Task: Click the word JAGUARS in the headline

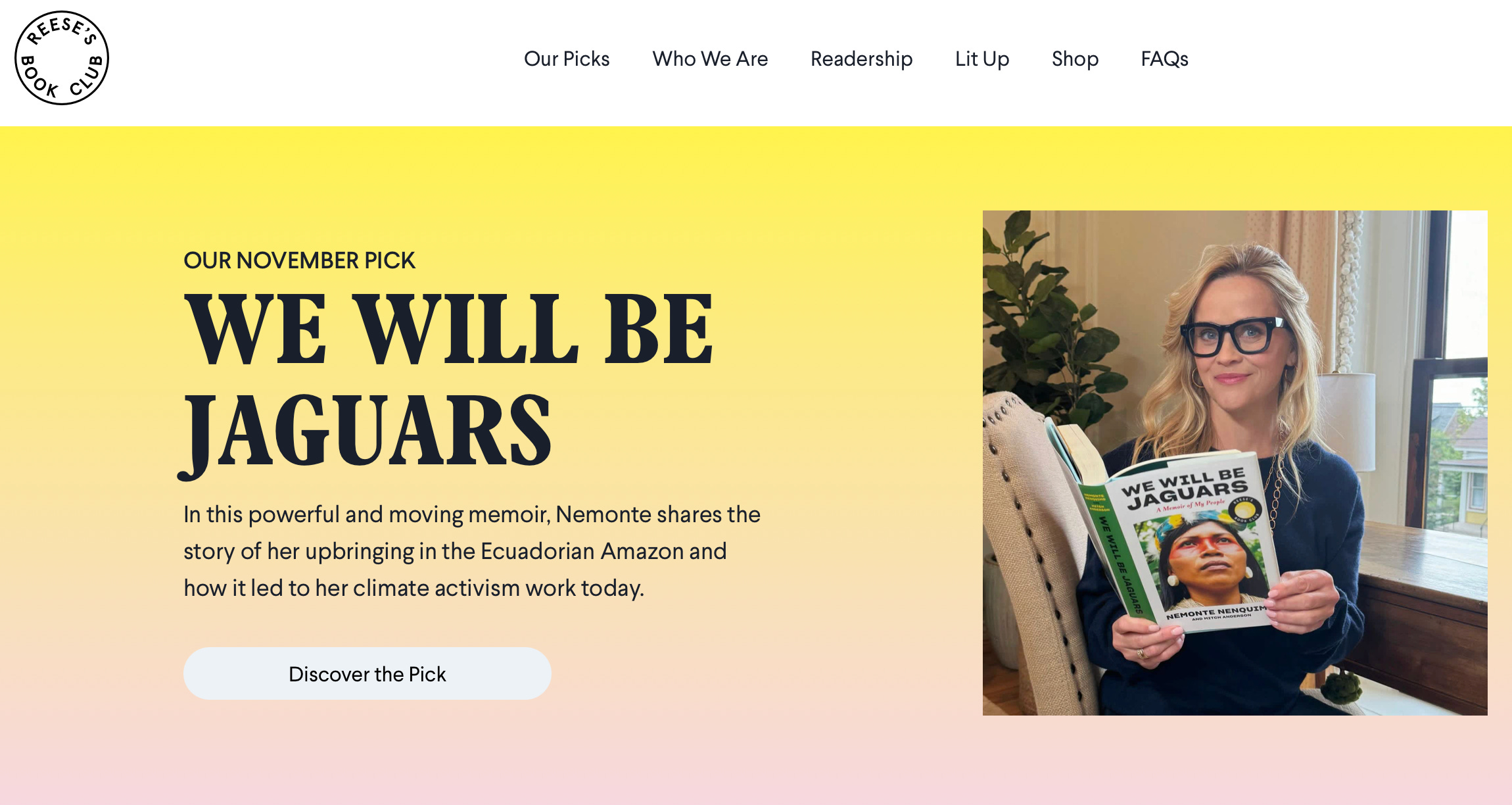Action: click(366, 431)
